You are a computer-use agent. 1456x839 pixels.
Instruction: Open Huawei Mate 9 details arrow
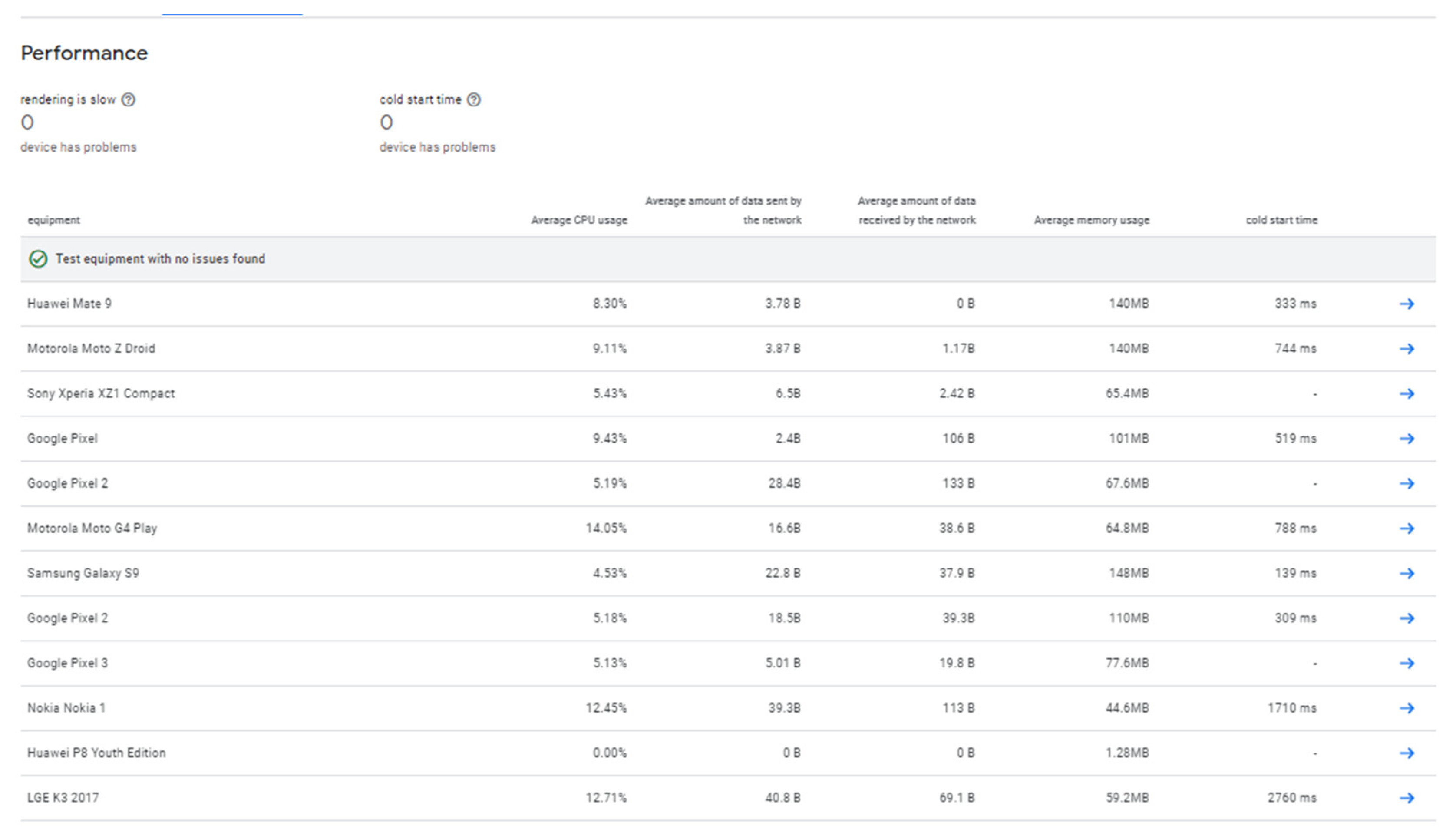tap(1406, 304)
